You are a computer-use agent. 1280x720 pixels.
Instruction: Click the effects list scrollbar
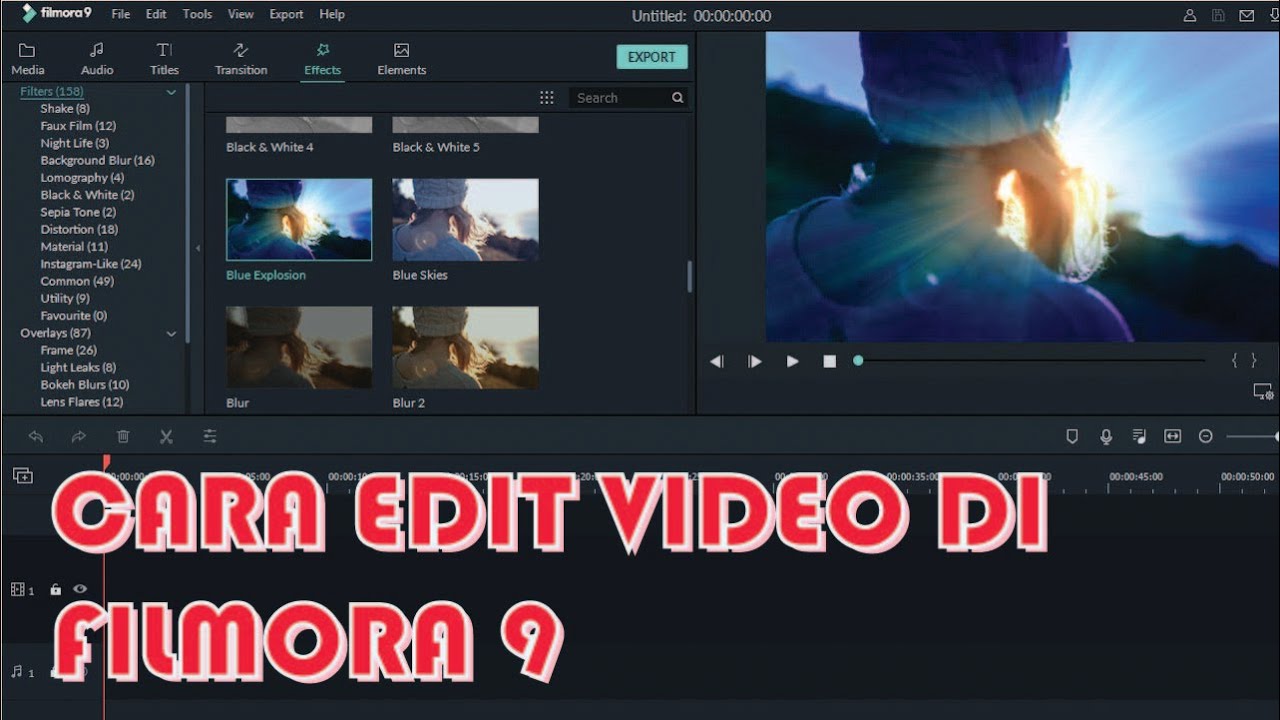click(689, 277)
